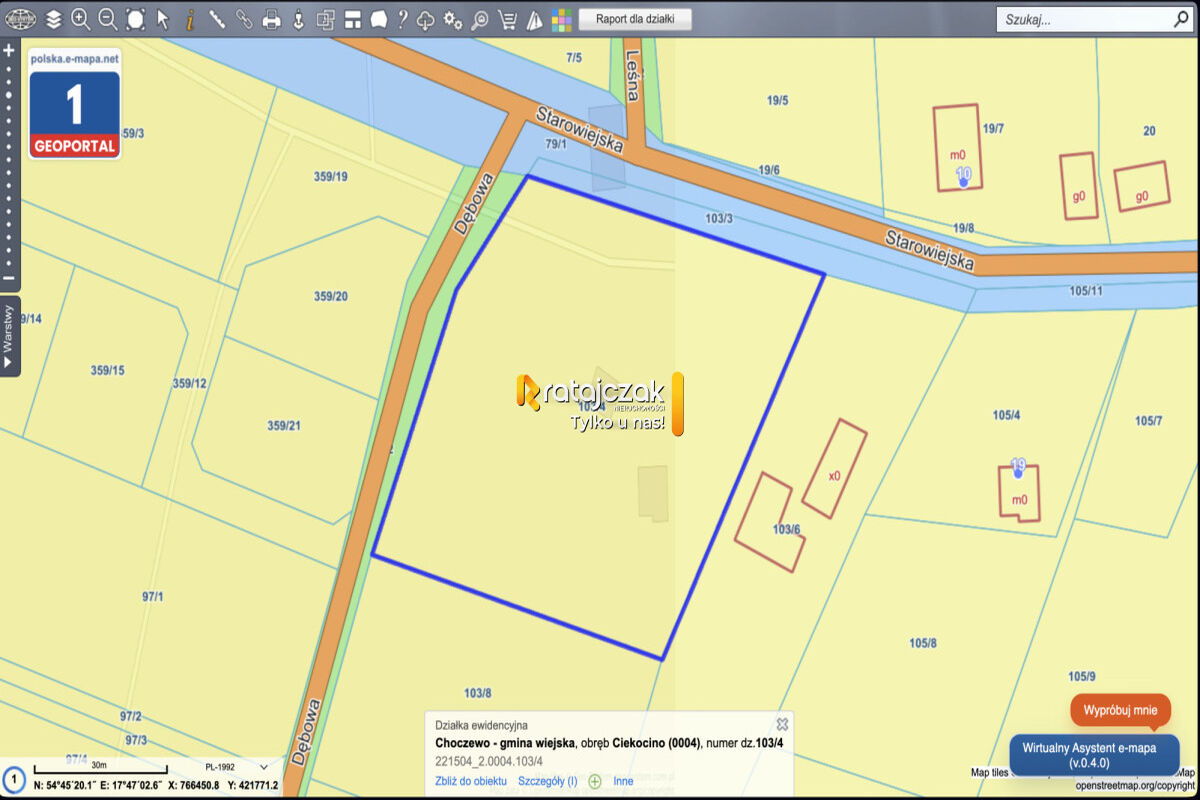Click parcel label 105/8
Screen dimensions: 1200x800
click(923, 643)
